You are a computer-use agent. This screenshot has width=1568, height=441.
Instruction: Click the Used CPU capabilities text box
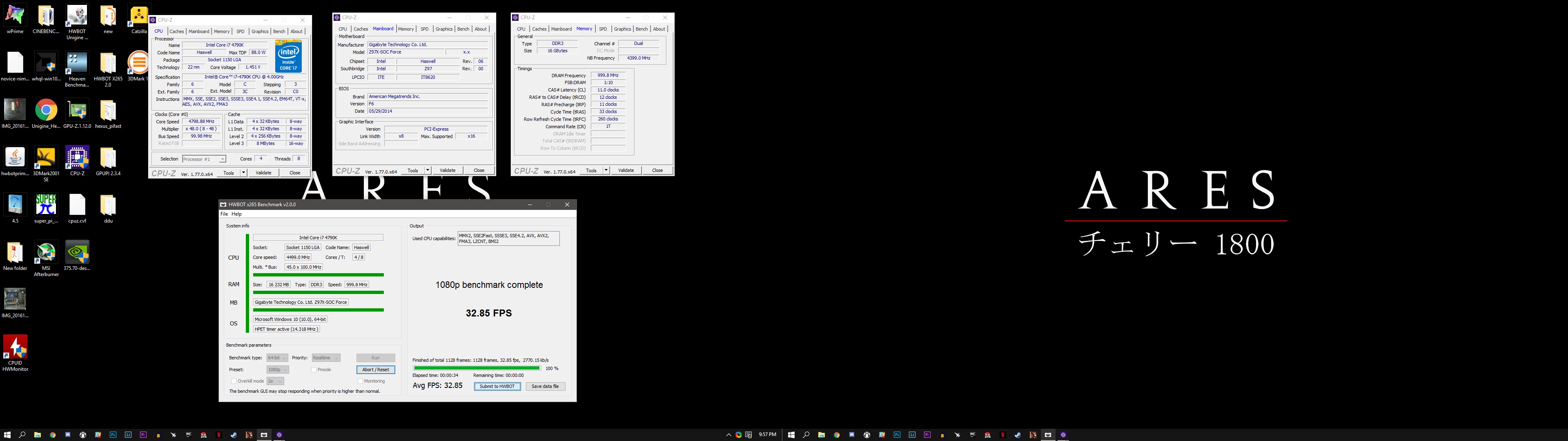(508, 238)
